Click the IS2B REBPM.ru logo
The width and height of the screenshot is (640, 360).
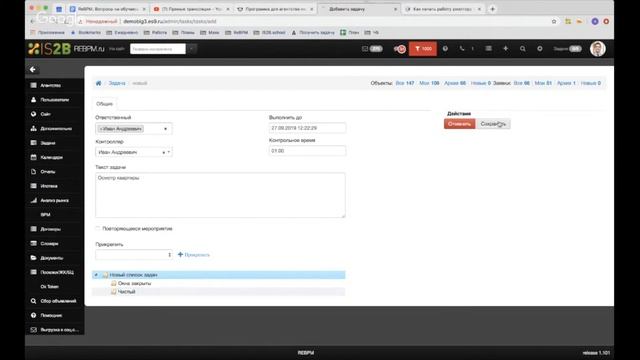[x=67, y=49]
